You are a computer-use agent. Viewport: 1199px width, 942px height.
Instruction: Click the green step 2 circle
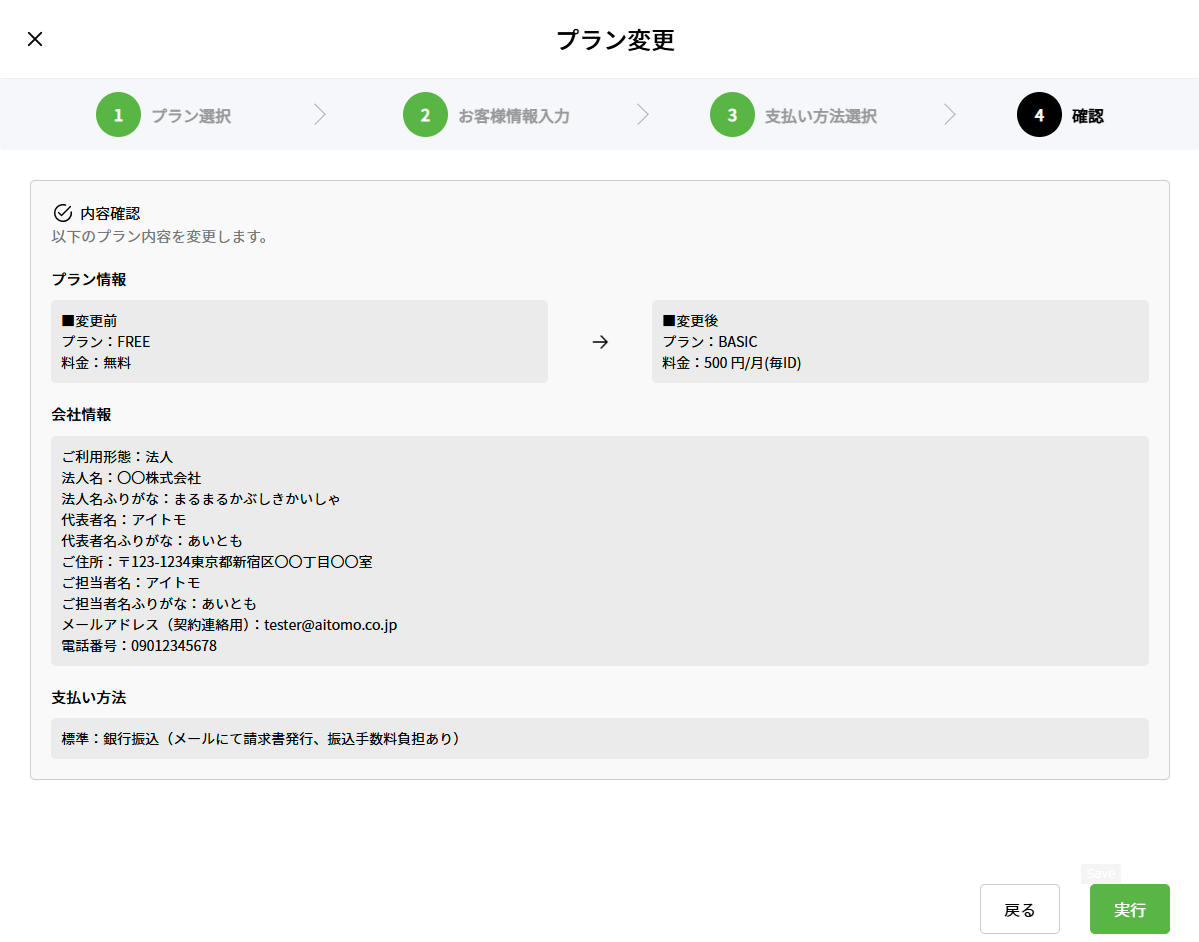(x=425, y=115)
